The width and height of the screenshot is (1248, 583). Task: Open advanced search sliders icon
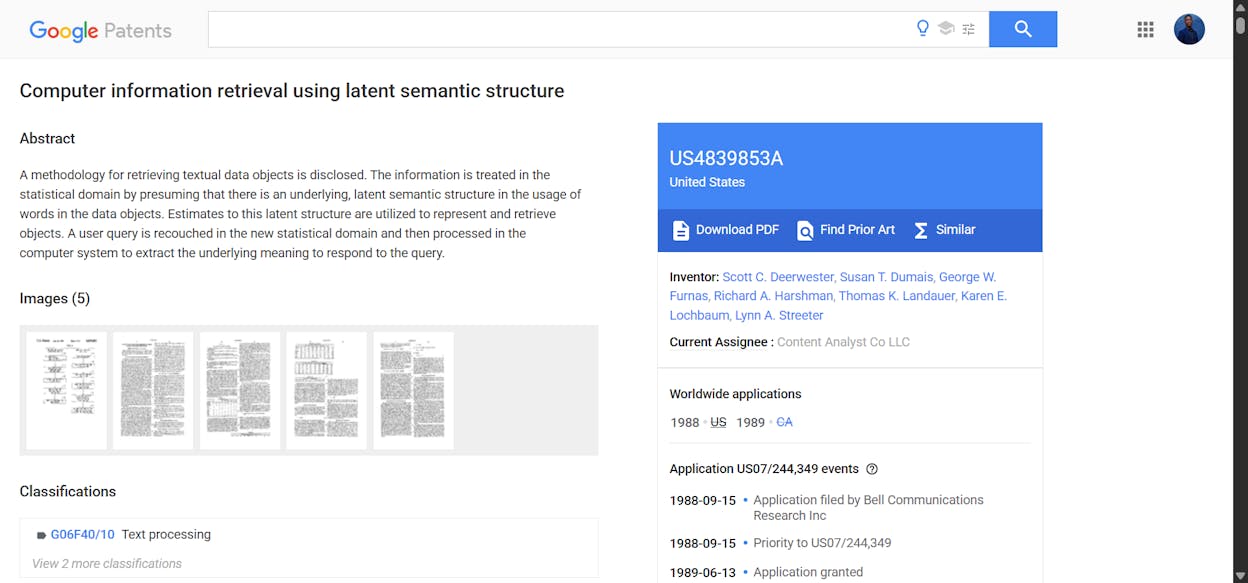968,29
